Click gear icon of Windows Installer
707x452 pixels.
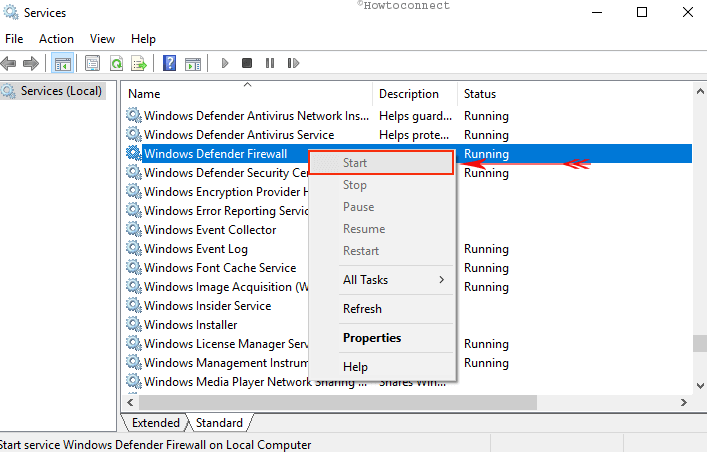pyautogui.click(x=133, y=323)
